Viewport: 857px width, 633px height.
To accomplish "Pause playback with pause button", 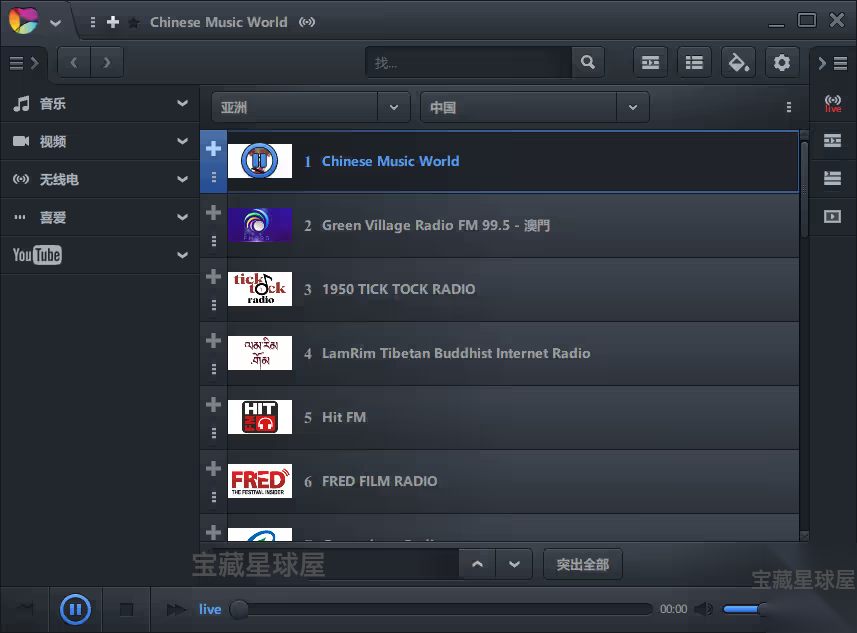I will [x=75, y=609].
